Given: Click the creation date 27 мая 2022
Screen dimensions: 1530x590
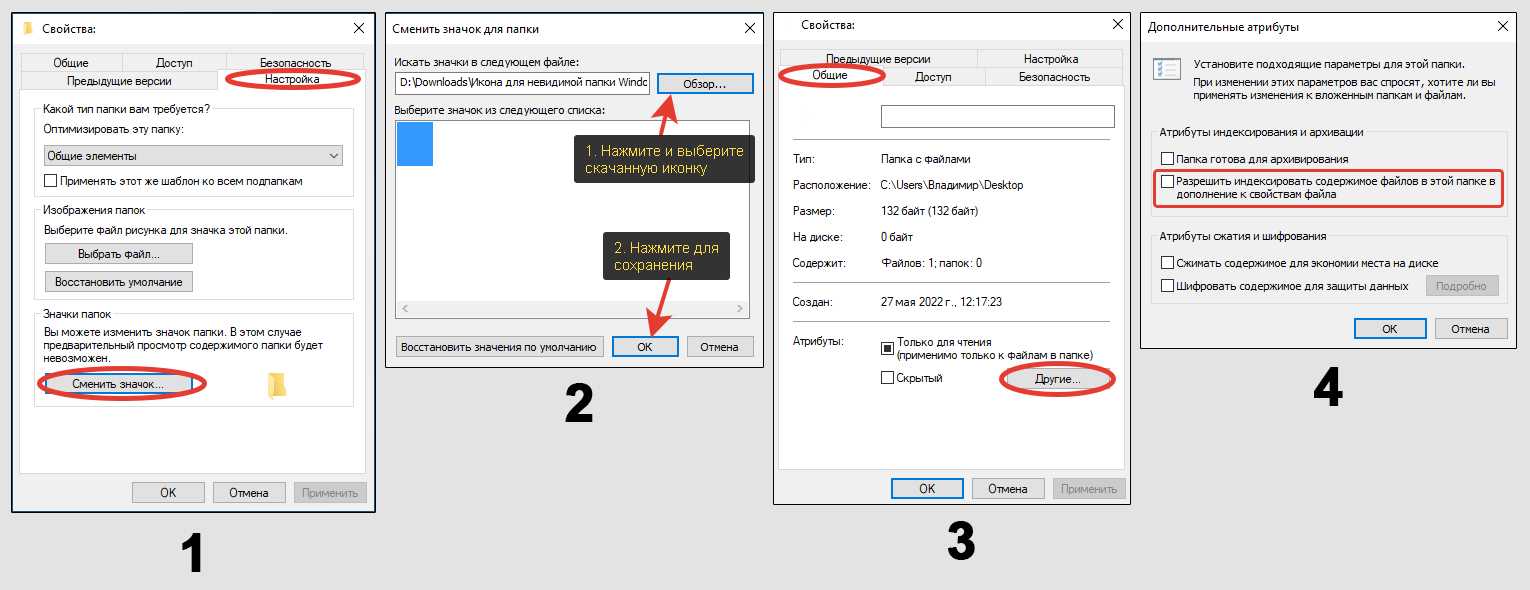Looking at the screenshot, I should 941,301.
